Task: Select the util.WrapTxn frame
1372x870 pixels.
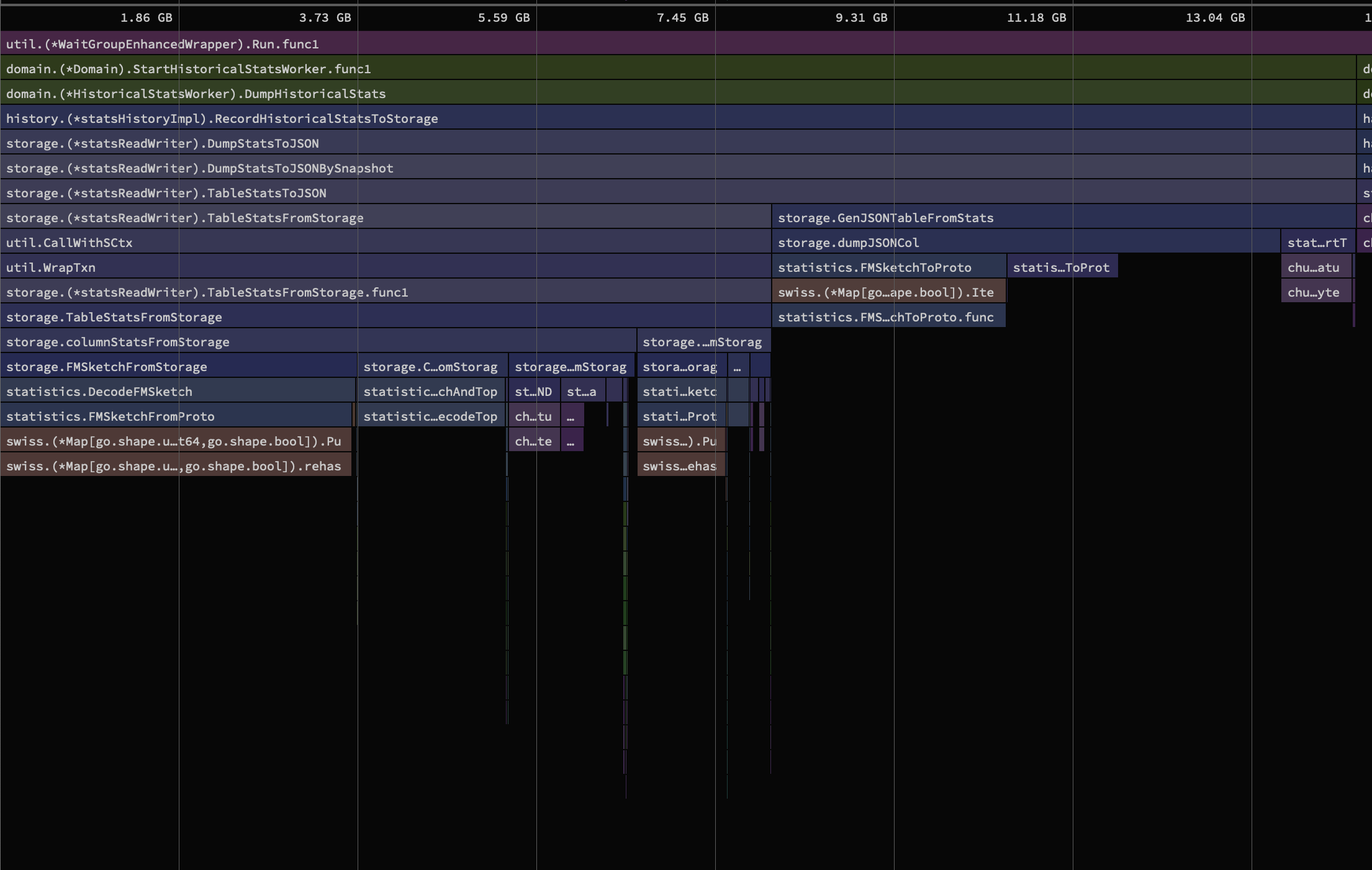Action: click(x=51, y=267)
